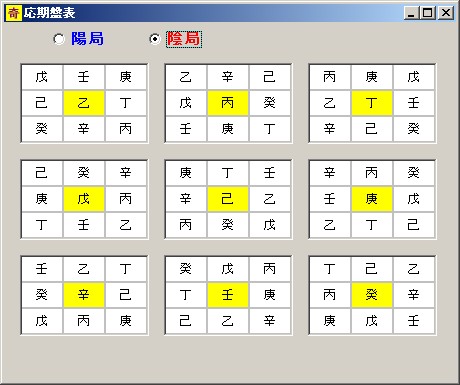460x385 pixels.
Task: Click 丙 in the grid centered on 庚
Action: coord(372,173)
